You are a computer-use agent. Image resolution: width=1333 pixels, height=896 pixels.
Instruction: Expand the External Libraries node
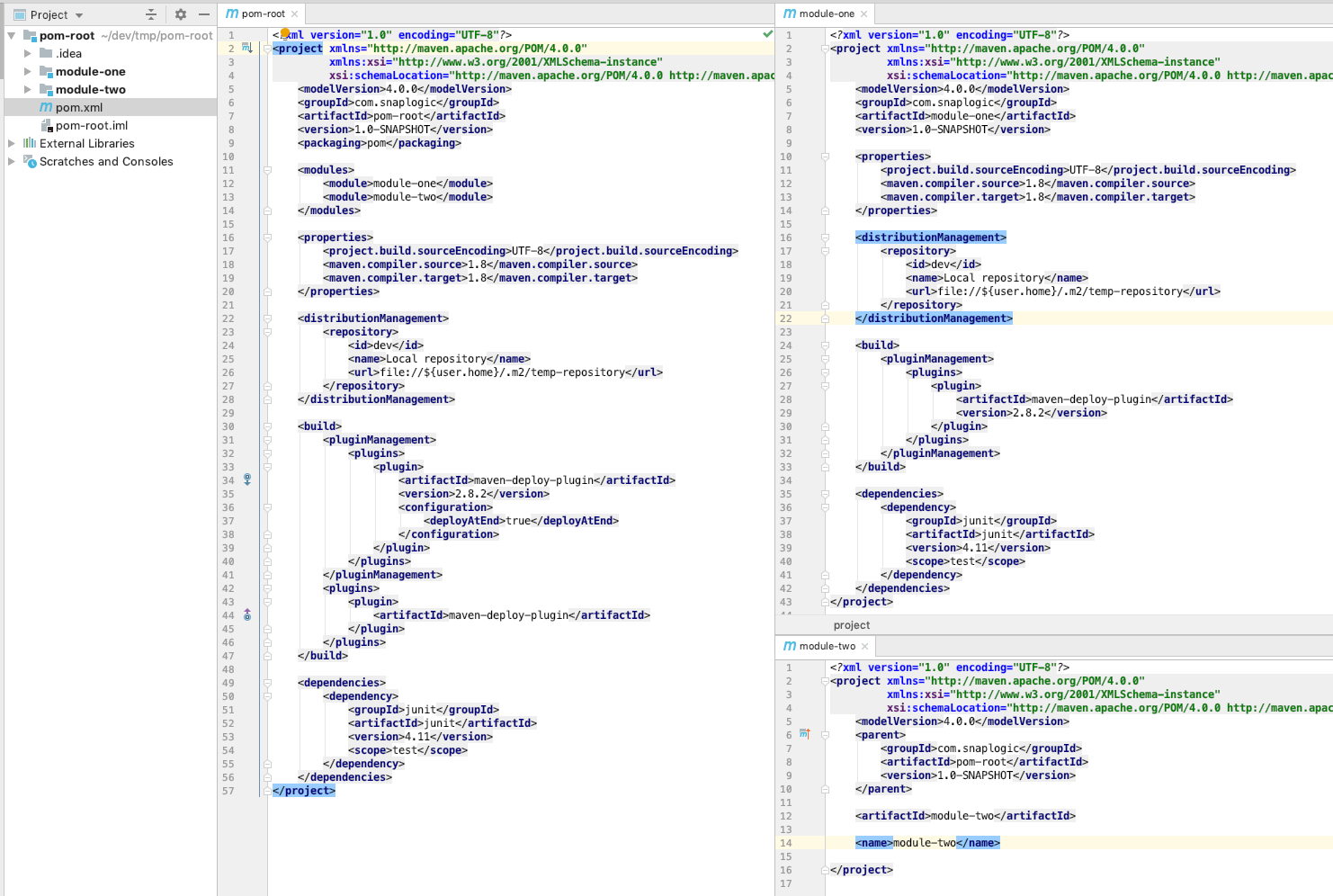point(12,144)
